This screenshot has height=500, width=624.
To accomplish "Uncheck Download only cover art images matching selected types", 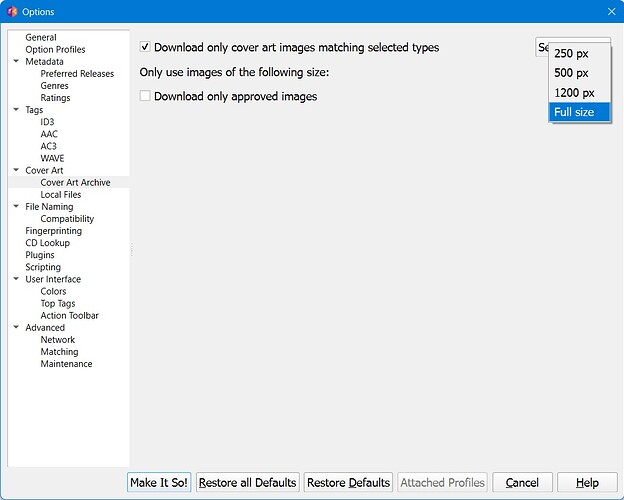I will [x=145, y=47].
